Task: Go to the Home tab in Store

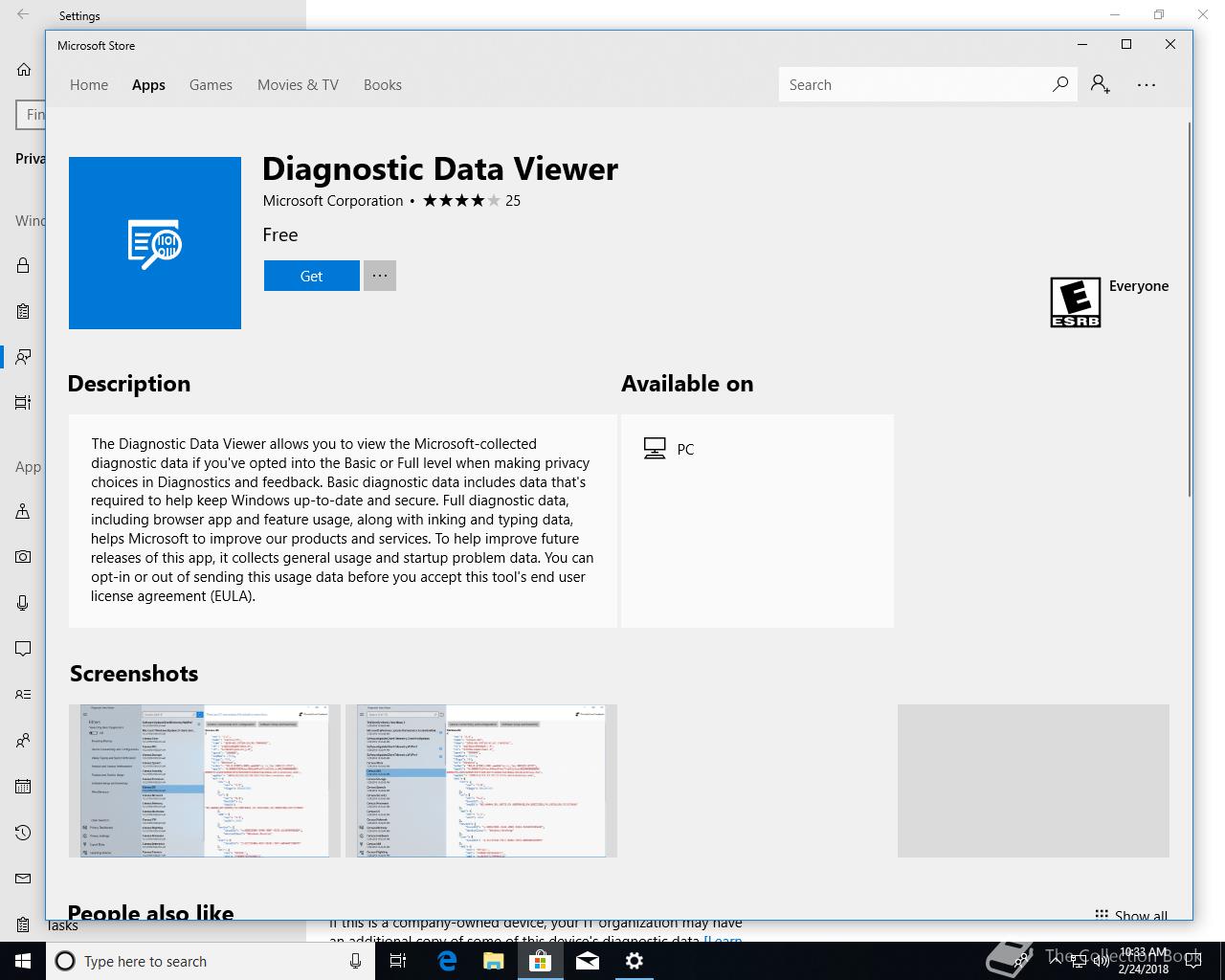Action: pyautogui.click(x=89, y=84)
